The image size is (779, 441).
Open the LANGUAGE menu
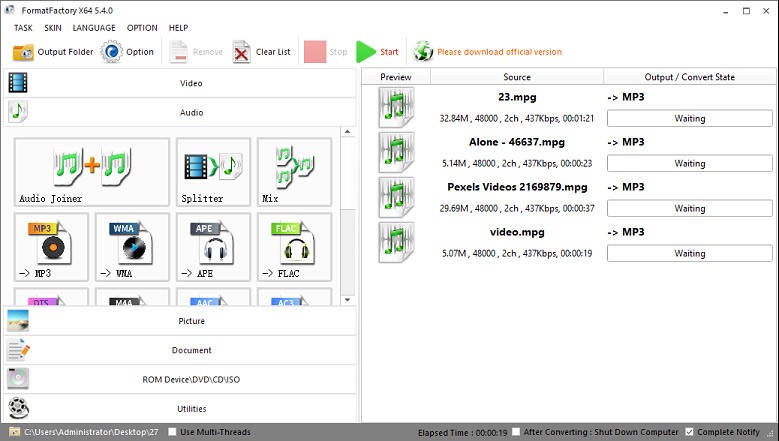[x=94, y=28]
